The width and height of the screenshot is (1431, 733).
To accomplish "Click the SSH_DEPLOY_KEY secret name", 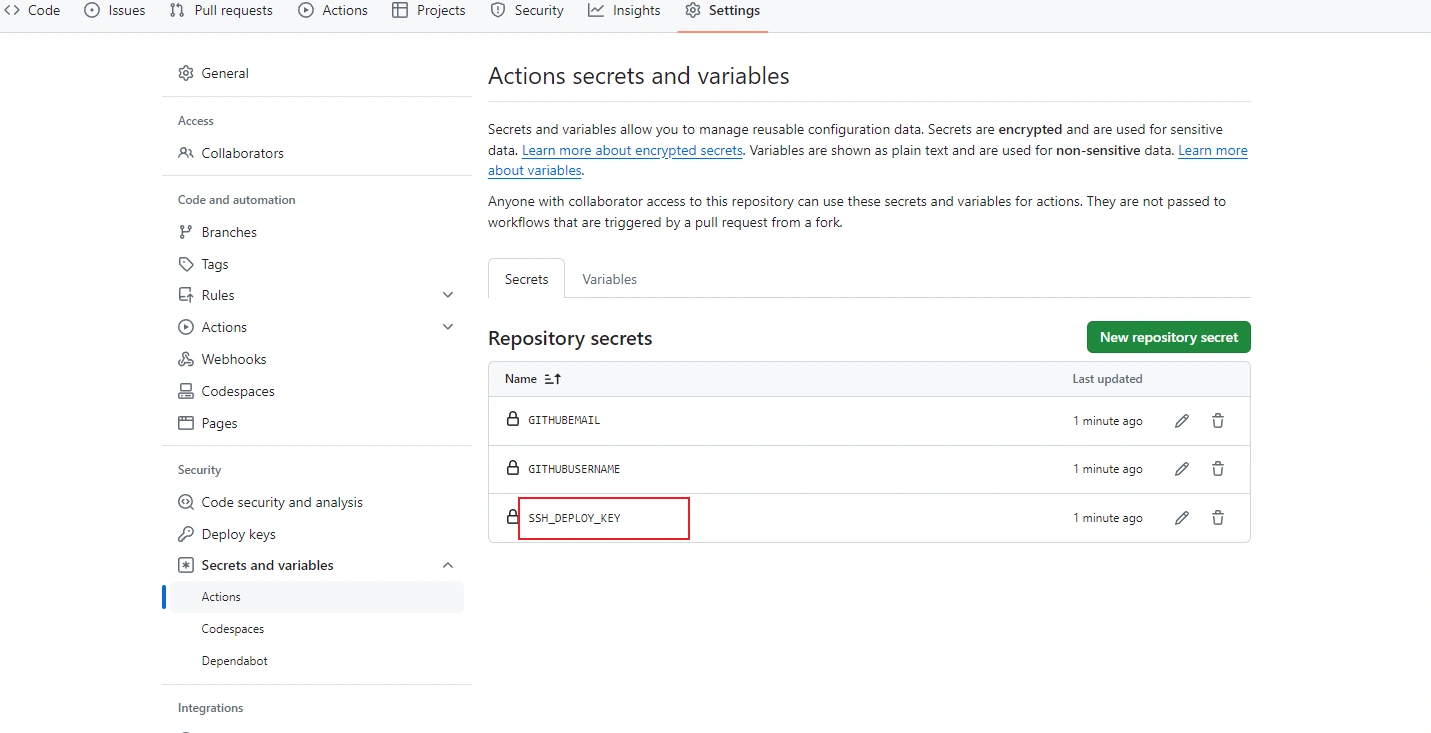I will [574, 518].
